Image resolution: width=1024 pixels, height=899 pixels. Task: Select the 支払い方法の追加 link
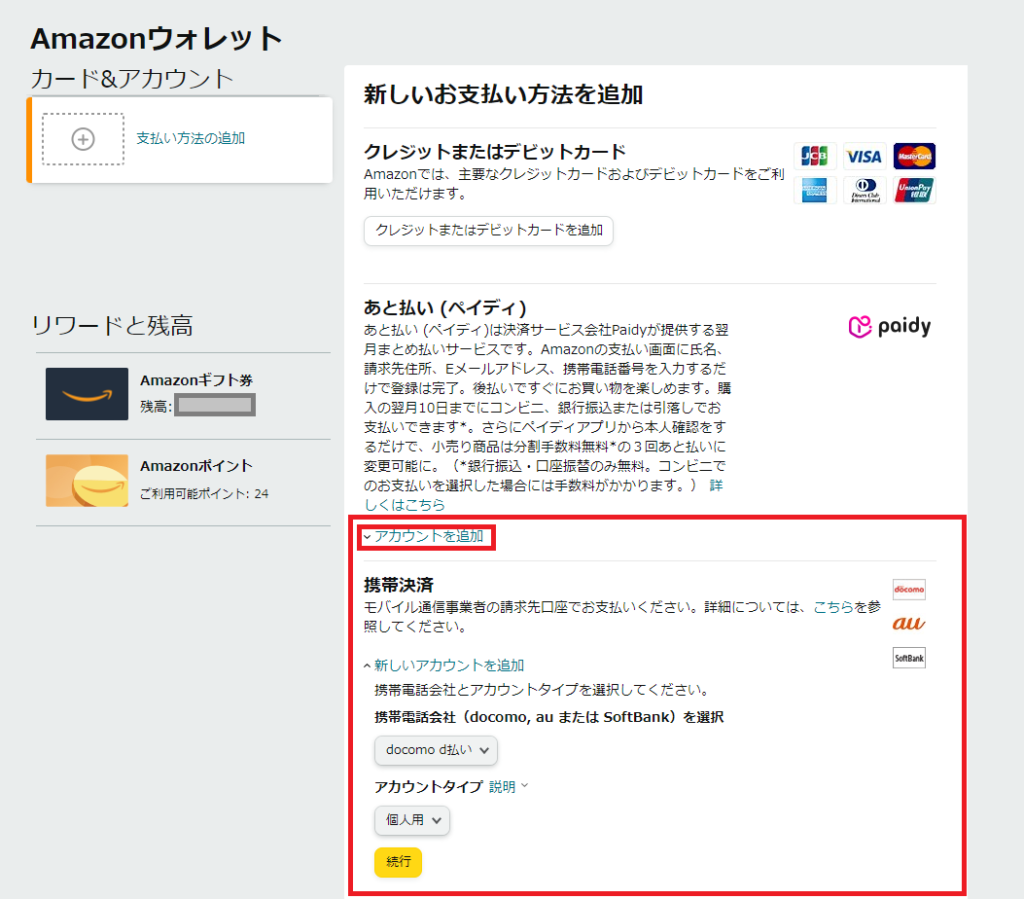pyautogui.click(x=191, y=138)
